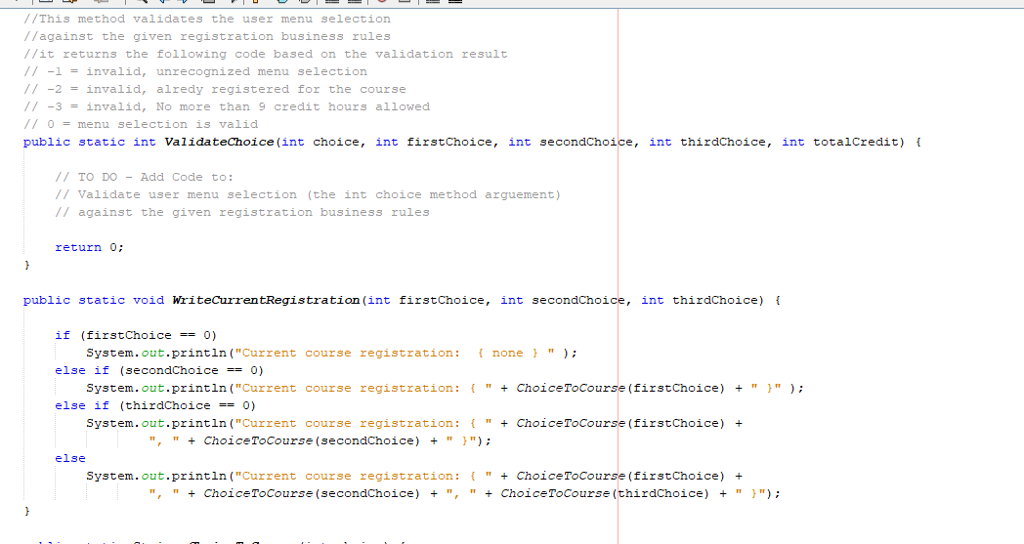The image size is (1024, 544).
Task: Place cursor on the "return 0;" statement
Action: pyautogui.click(x=89, y=248)
